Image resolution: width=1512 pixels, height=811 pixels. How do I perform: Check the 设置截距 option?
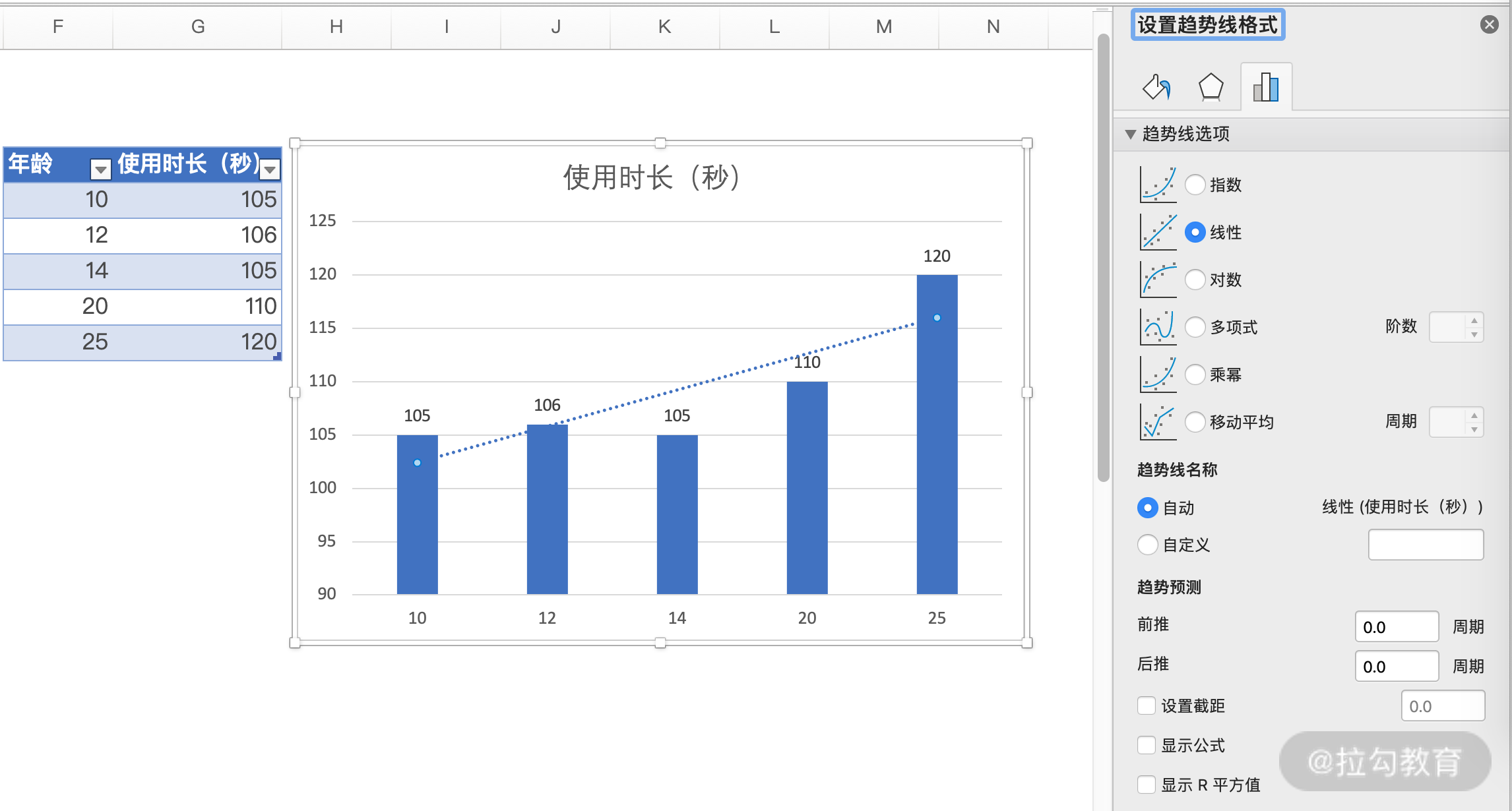[x=1147, y=706]
